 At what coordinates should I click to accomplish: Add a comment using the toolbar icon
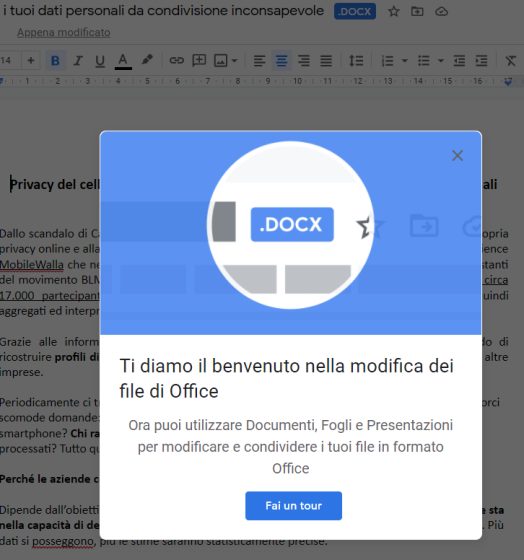pyautogui.click(x=199, y=60)
